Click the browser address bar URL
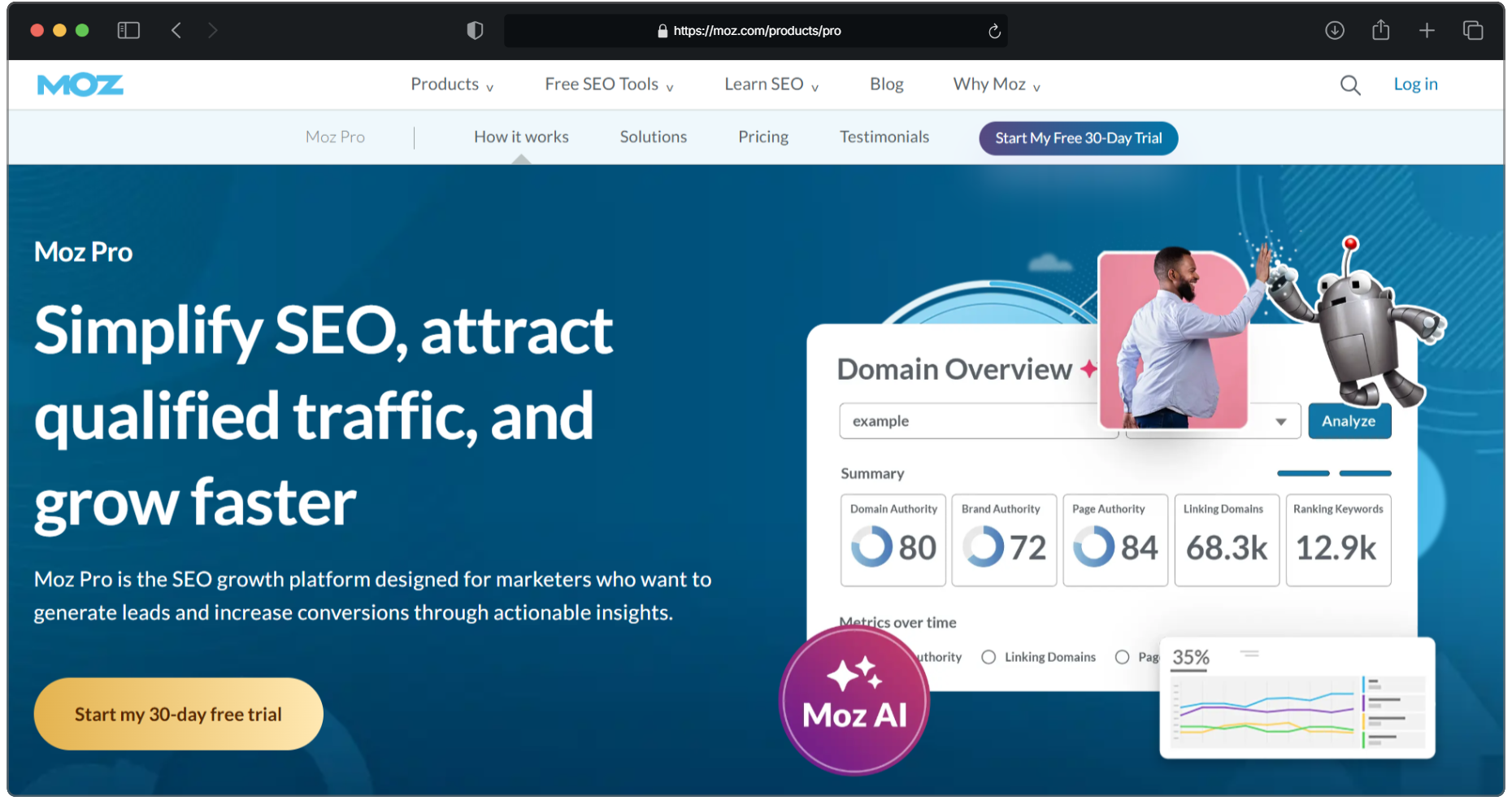1512x805 pixels. pyautogui.click(x=757, y=31)
